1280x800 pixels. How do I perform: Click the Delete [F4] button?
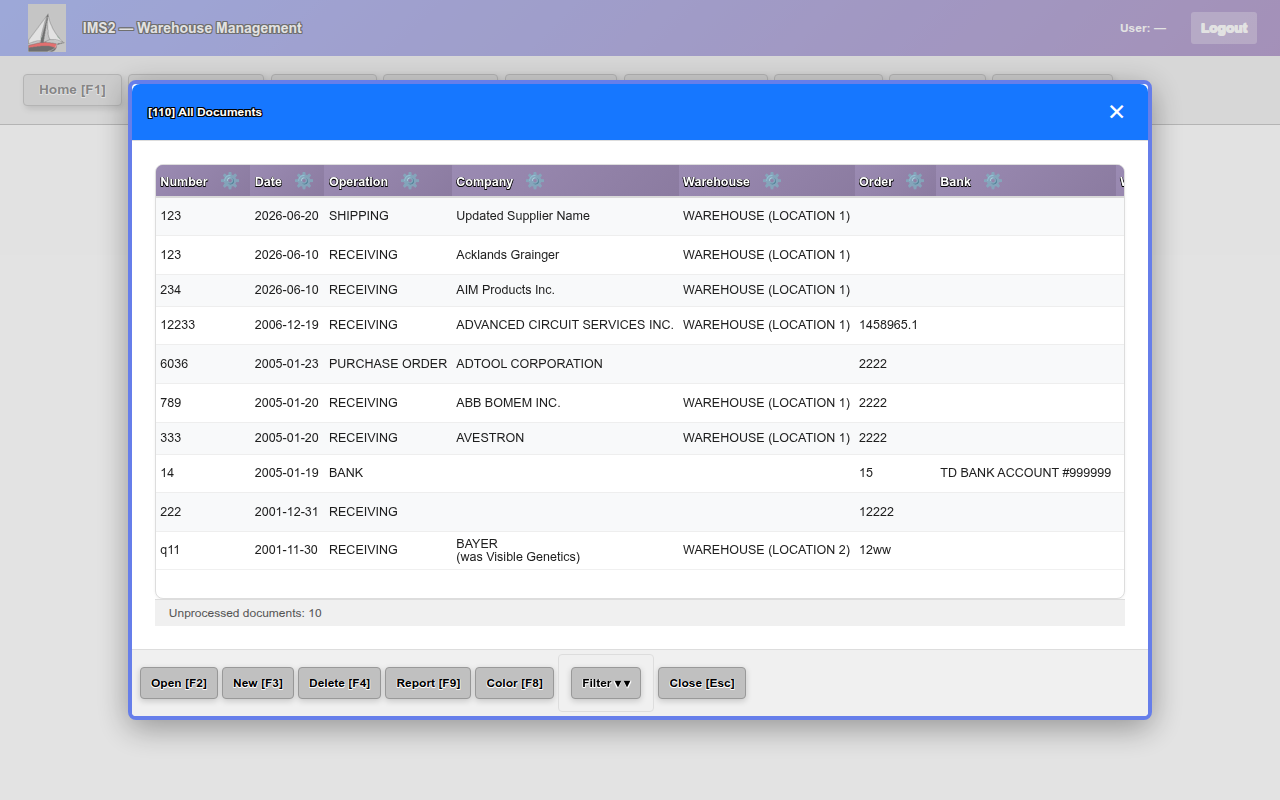(339, 683)
